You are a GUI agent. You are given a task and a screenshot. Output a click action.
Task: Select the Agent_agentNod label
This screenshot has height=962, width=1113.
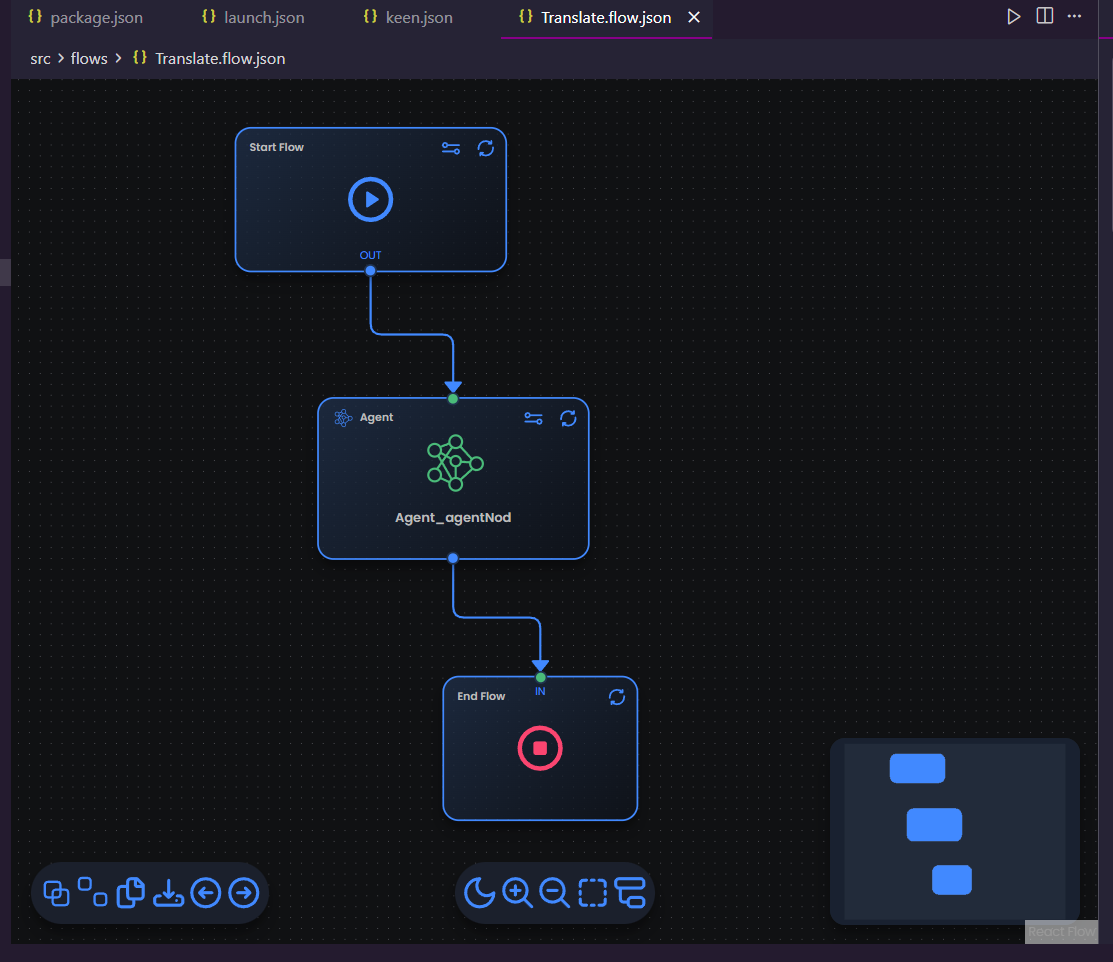click(453, 518)
